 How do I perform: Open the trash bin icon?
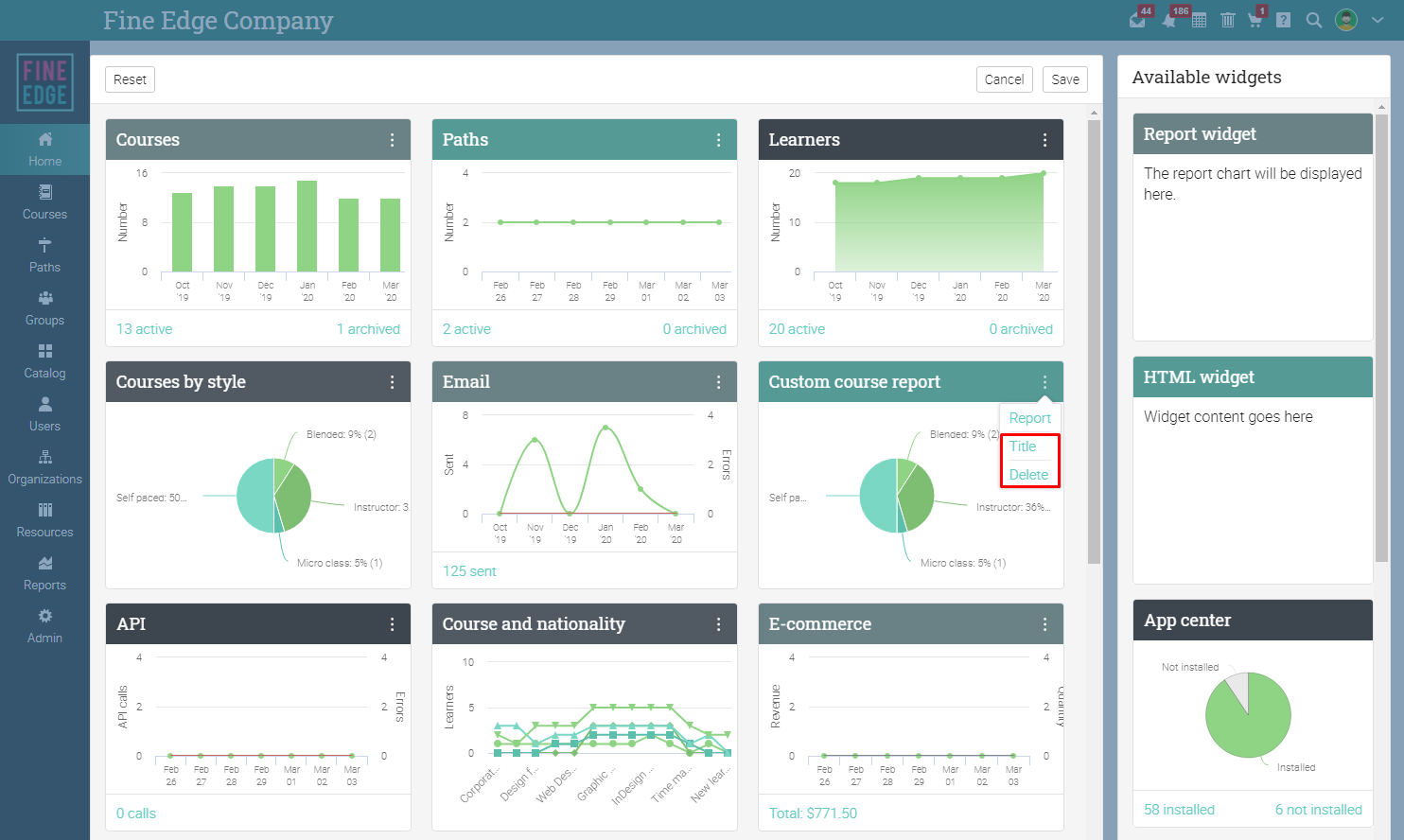[x=1228, y=20]
